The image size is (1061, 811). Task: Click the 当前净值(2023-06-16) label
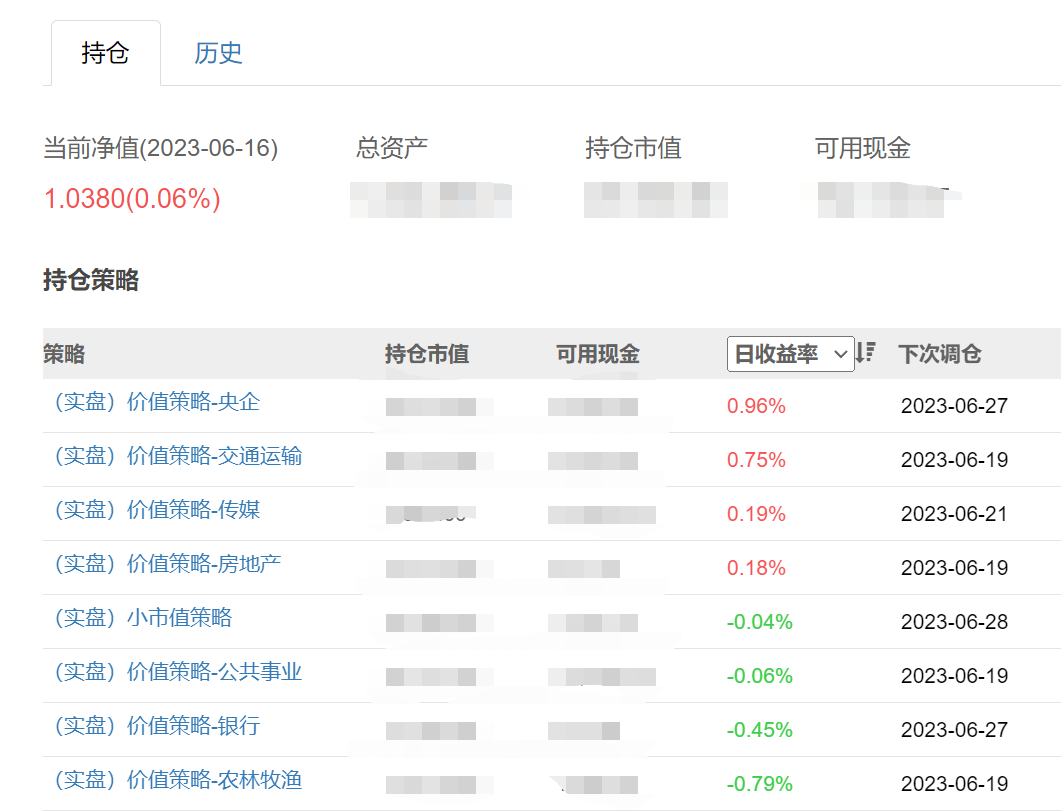pyautogui.click(x=160, y=148)
